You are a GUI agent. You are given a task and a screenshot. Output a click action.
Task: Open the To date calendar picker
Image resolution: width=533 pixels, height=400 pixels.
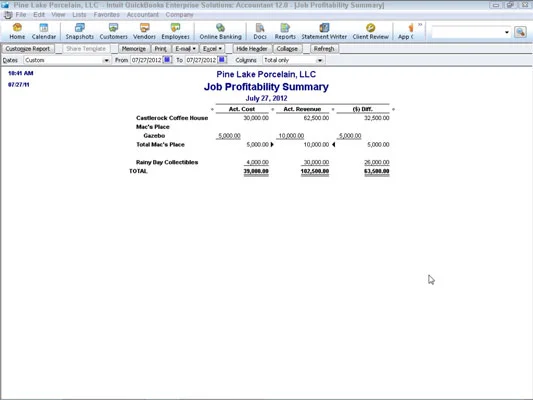[222, 60]
